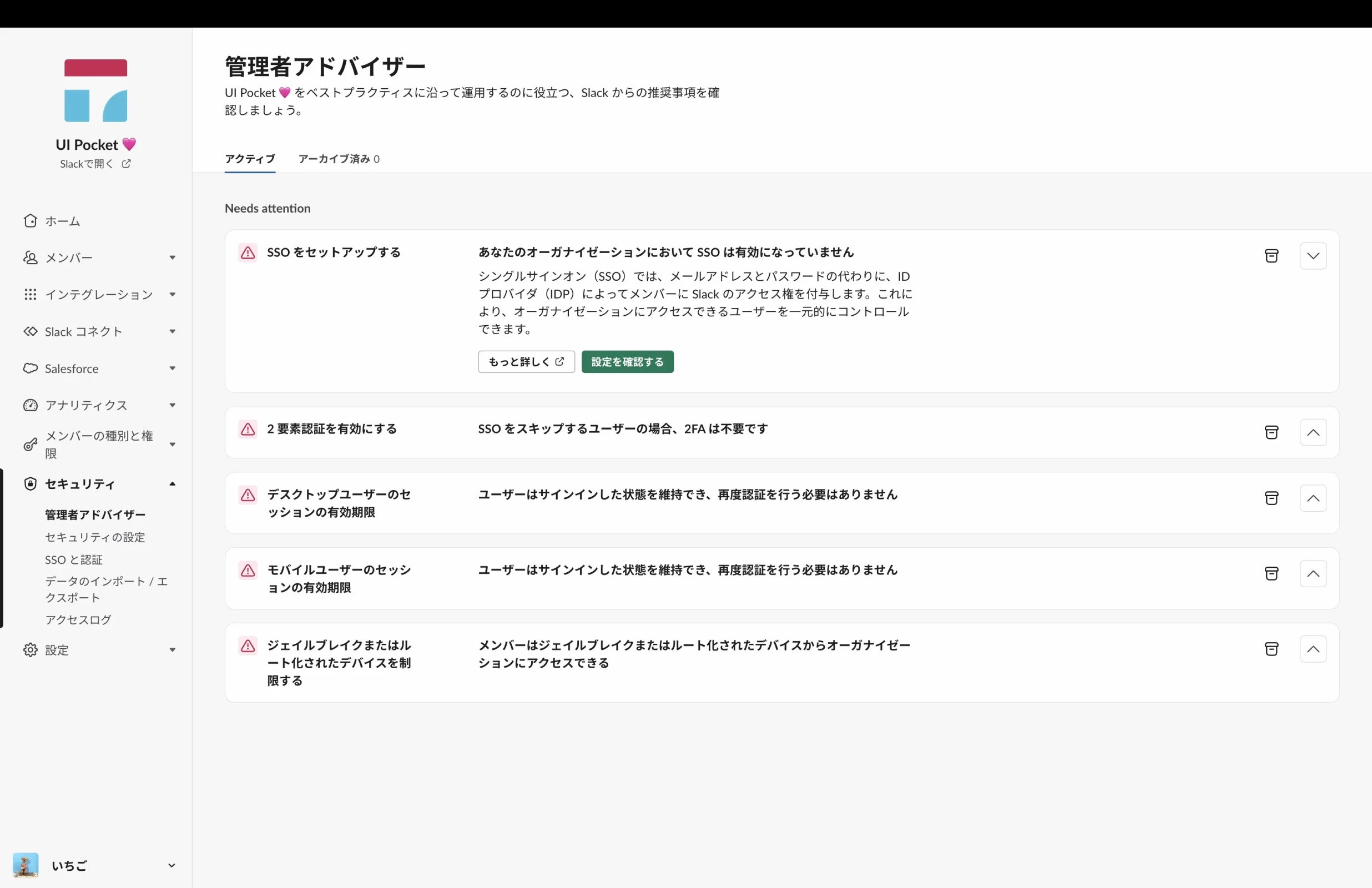The width and height of the screenshot is (1372, 888).
Task: Click the Slack コネクト diamond icon
Action: pyautogui.click(x=31, y=331)
